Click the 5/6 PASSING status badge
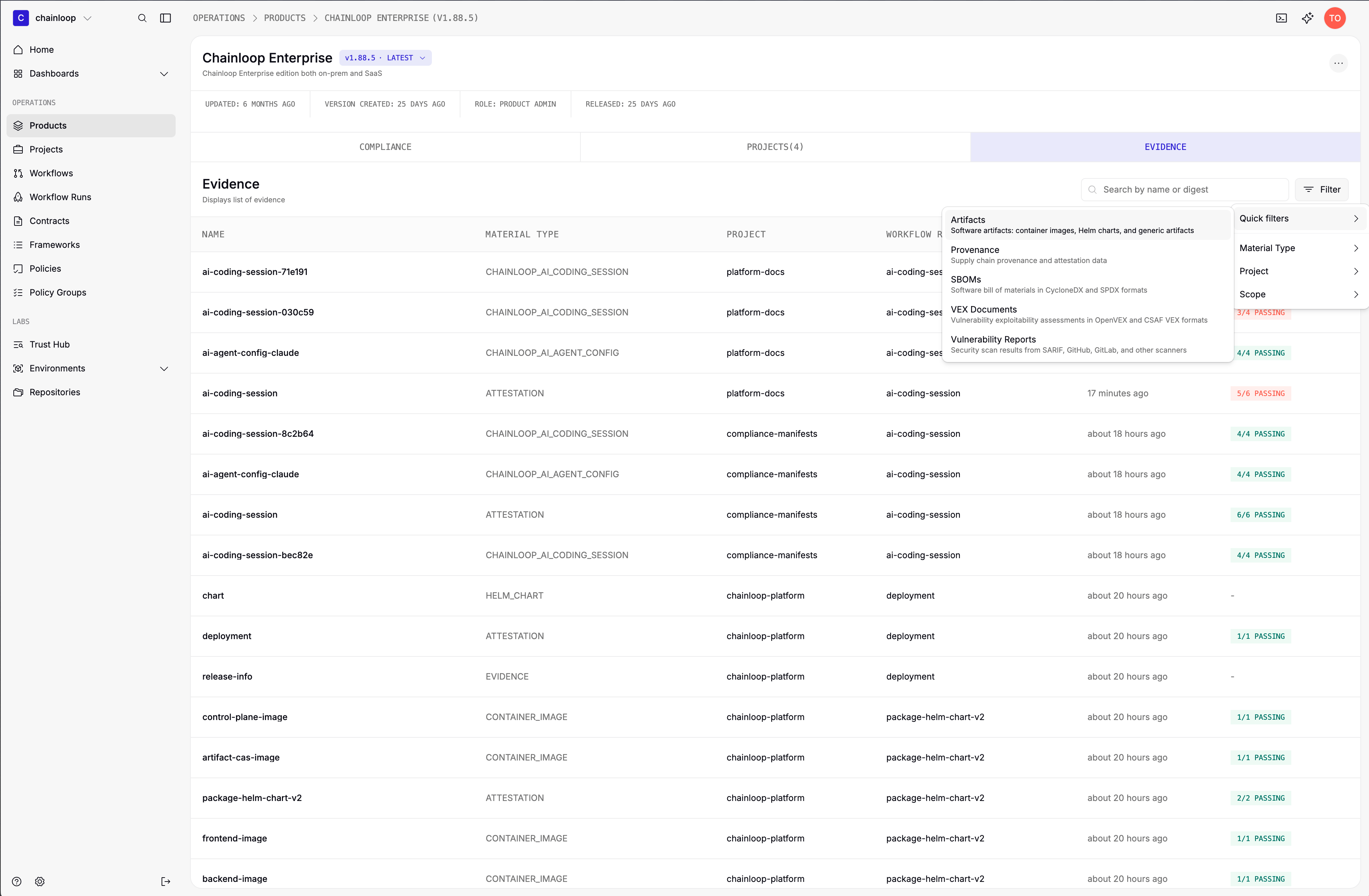 1261,393
